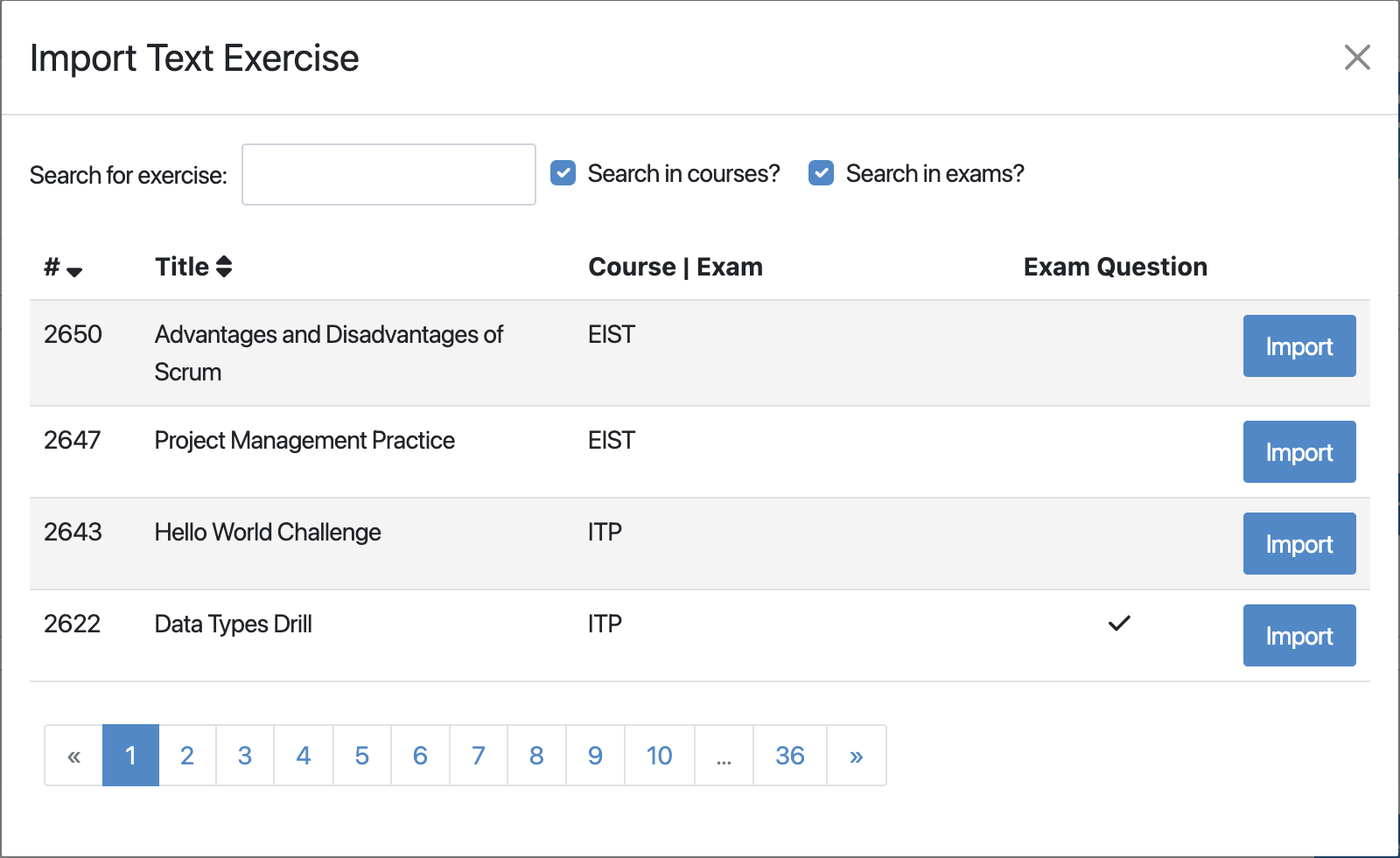1400x858 pixels.
Task: Navigate to page 36
Action: point(789,755)
